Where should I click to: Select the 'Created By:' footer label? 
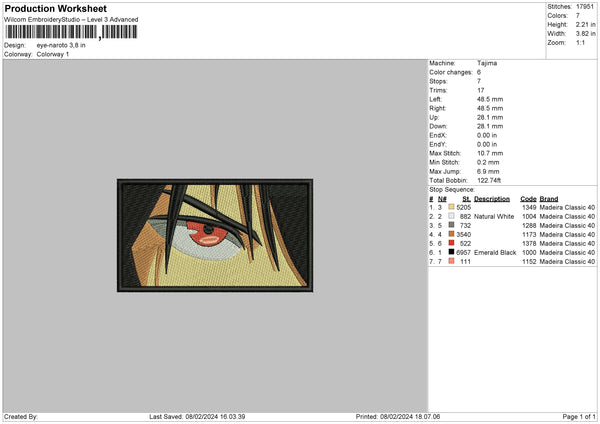(x=21, y=416)
